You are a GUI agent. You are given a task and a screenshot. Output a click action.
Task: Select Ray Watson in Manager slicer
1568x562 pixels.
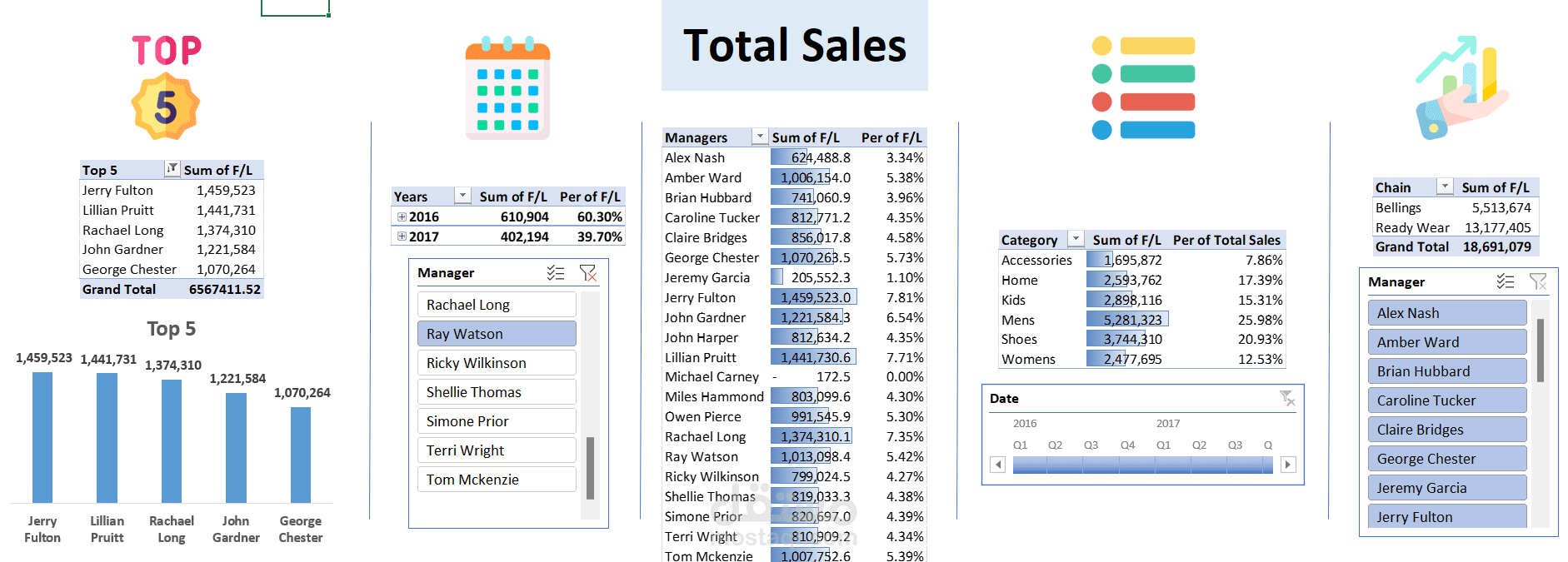[497, 334]
